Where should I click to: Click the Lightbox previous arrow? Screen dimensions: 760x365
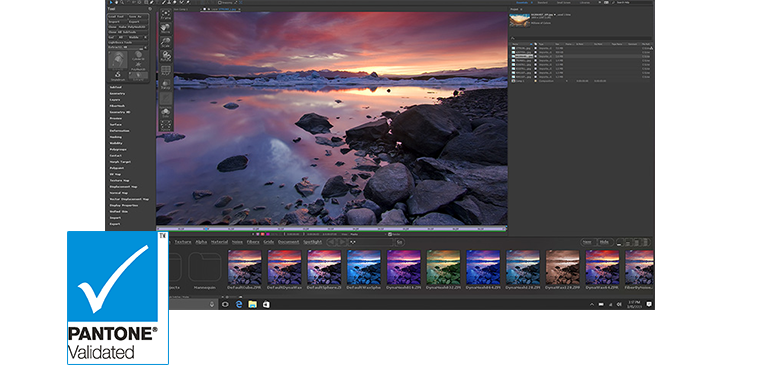coord(331,241)
